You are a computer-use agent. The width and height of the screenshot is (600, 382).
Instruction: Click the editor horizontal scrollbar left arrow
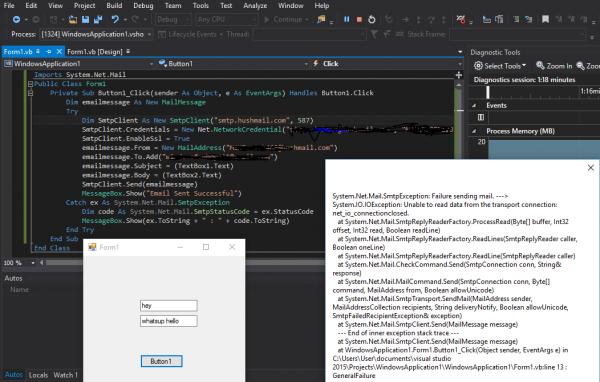42,263
